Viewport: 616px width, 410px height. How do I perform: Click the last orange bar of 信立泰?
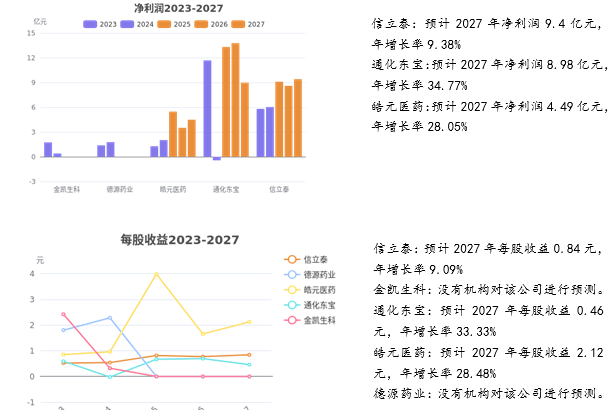pos(298,118)
